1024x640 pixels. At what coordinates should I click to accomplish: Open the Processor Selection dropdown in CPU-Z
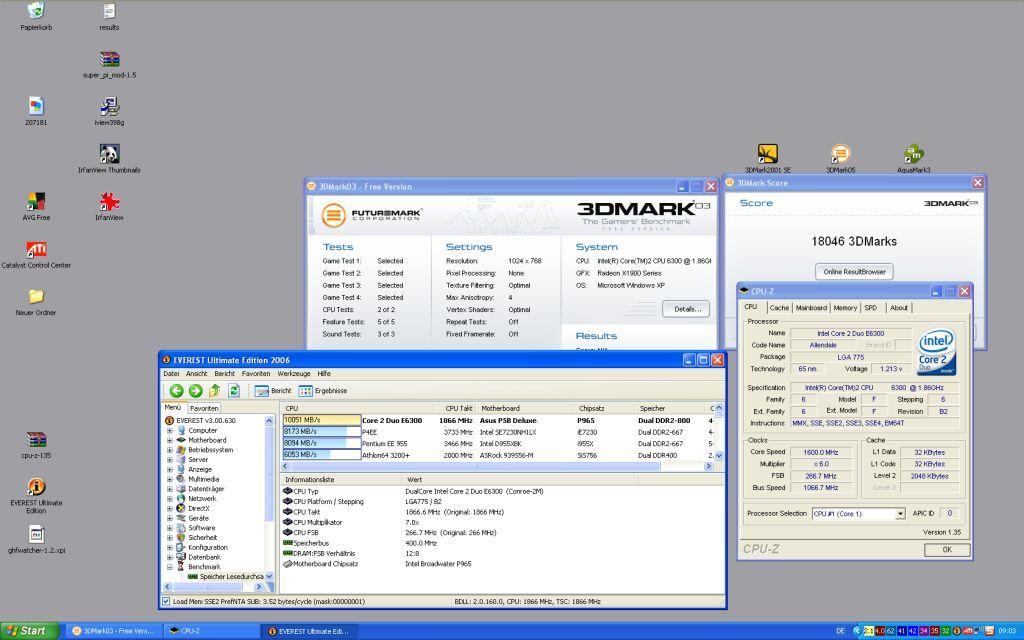(901, 514)
